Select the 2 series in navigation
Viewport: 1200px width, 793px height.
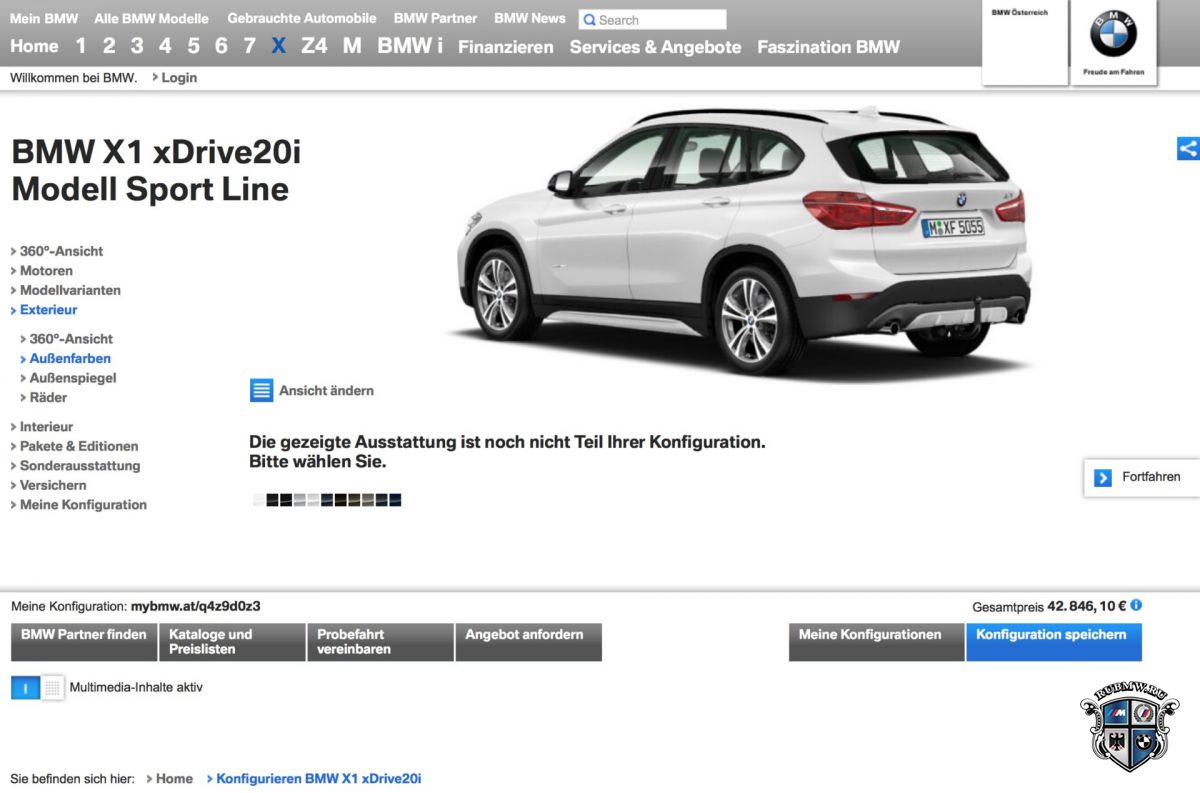click(109, 46)
